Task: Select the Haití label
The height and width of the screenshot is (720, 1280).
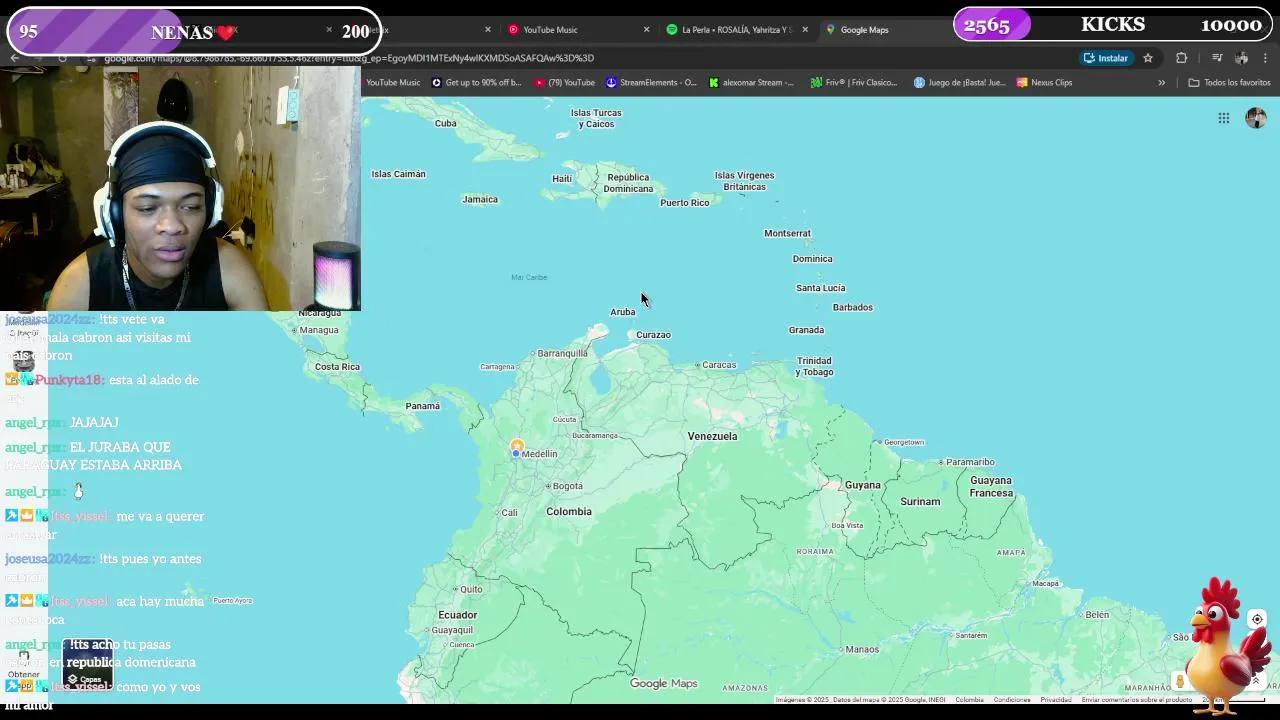Action: (x=562, y=179)
